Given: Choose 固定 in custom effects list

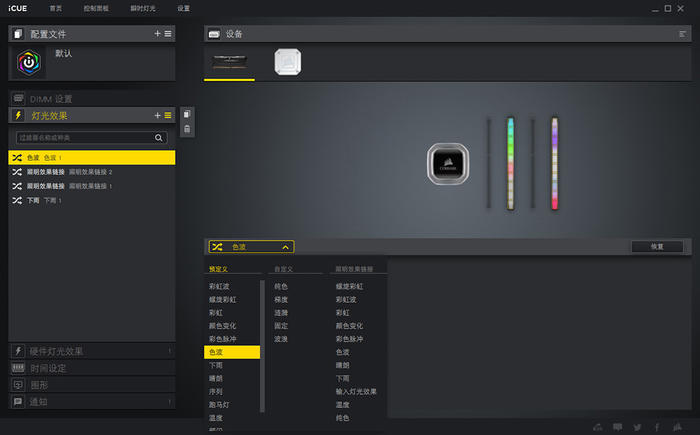Looking at the screenshot, I should click(281, 326).
